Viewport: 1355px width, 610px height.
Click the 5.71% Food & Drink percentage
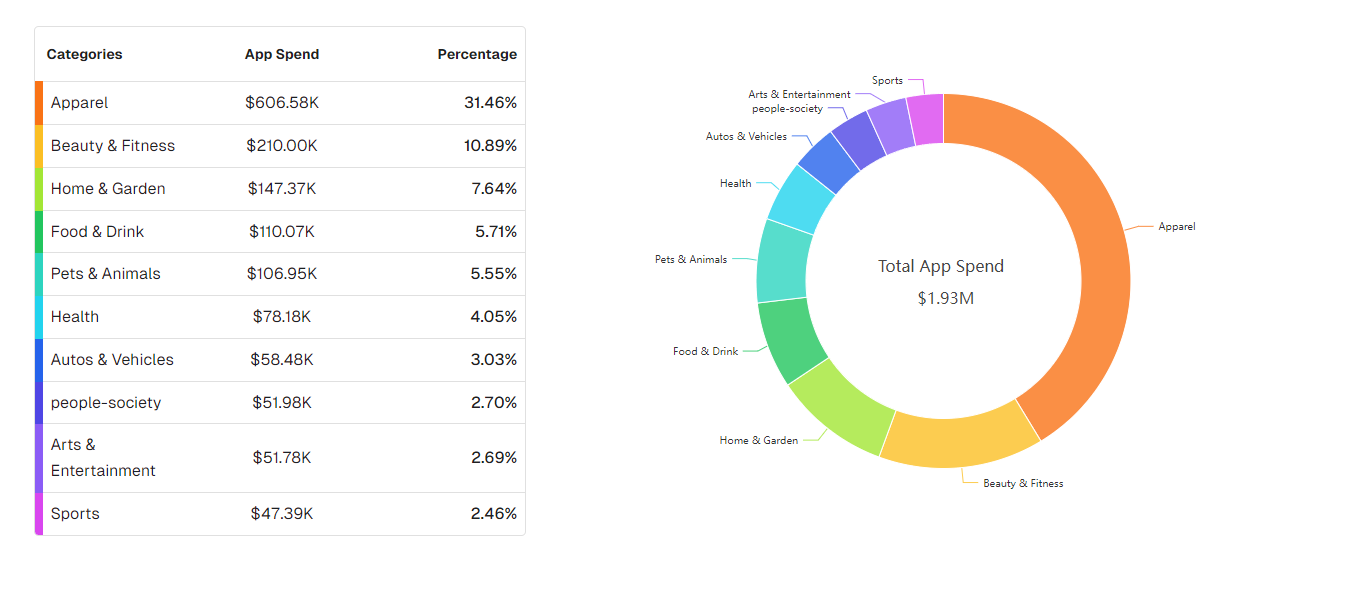point(495,232)
